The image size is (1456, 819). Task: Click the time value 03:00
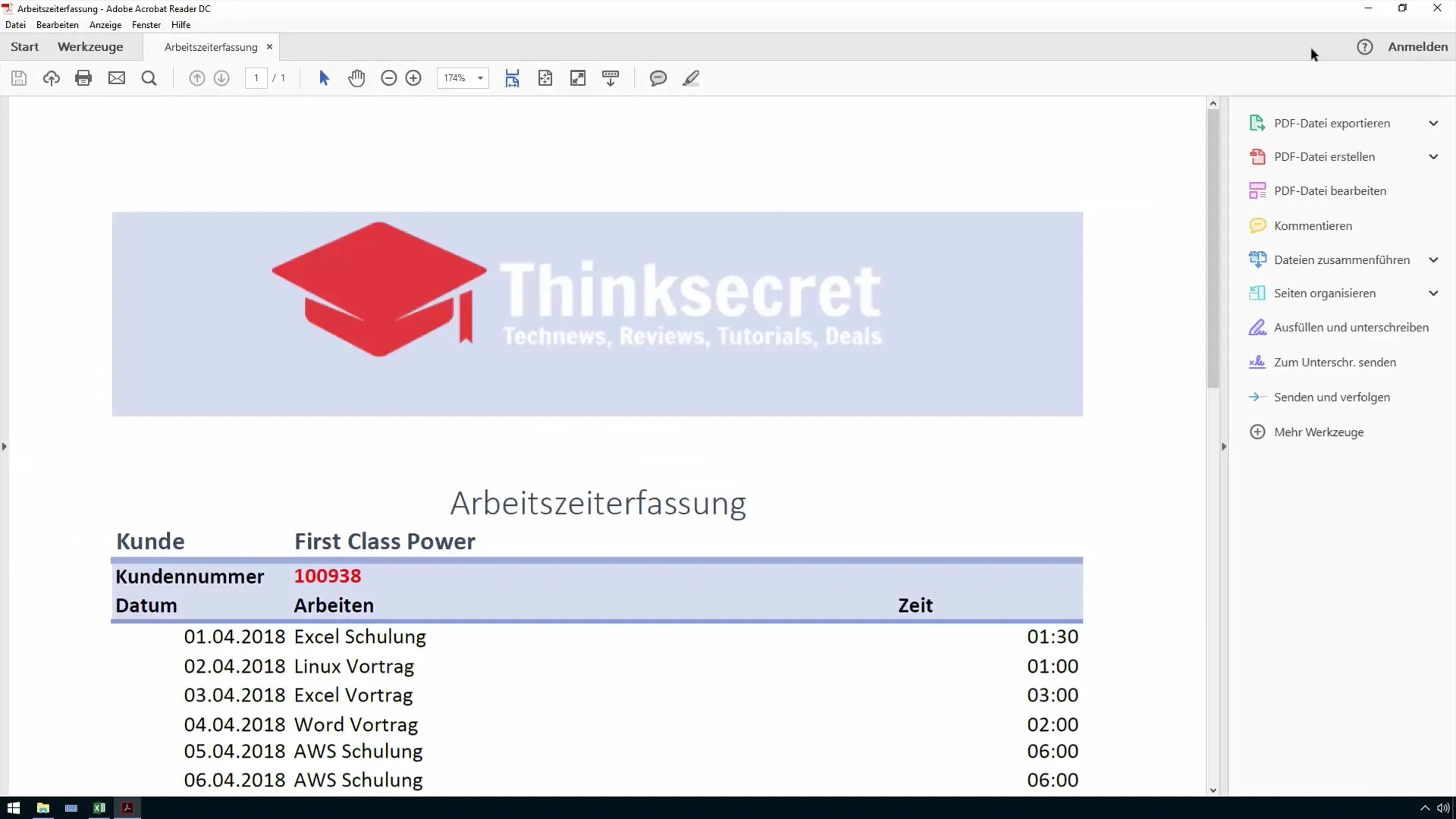(x=1053, y=695)
